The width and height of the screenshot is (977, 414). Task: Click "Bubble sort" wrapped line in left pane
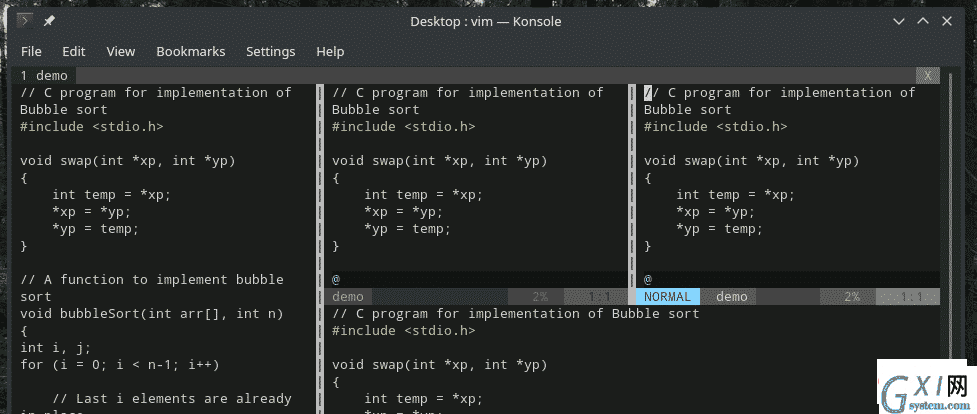[x=64, y=110]
